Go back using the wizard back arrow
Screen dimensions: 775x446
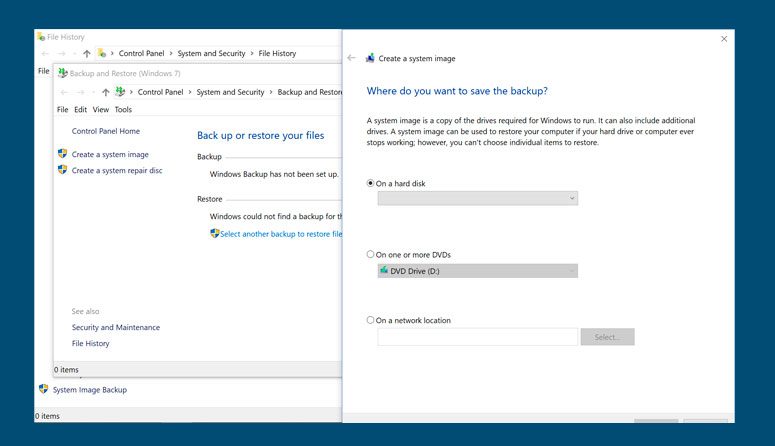click(351, 58)
